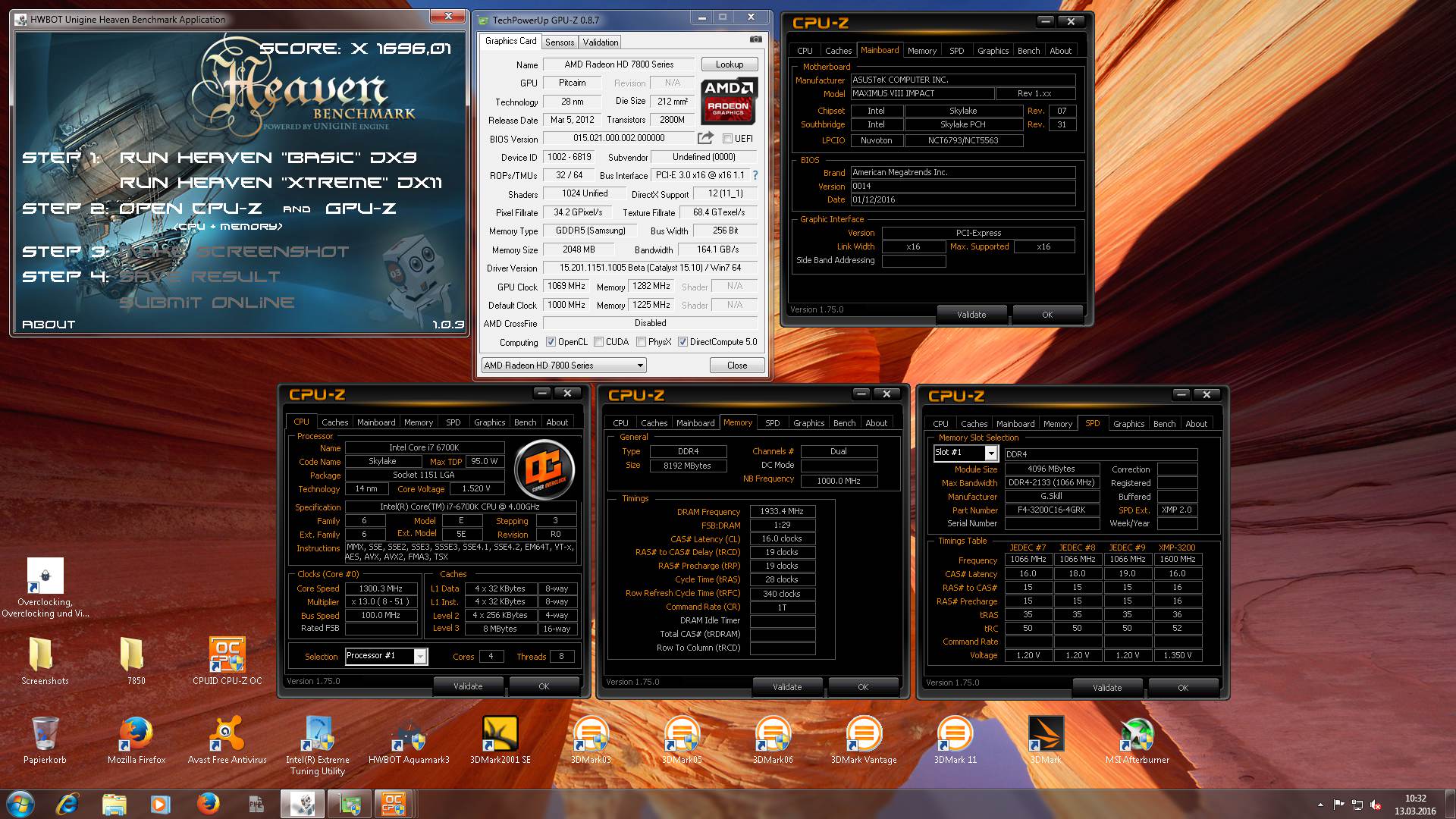The image size is (1456, 819).
Task: Click OK in the CPU-Z CPU window
Action: [x=544, y=686]
